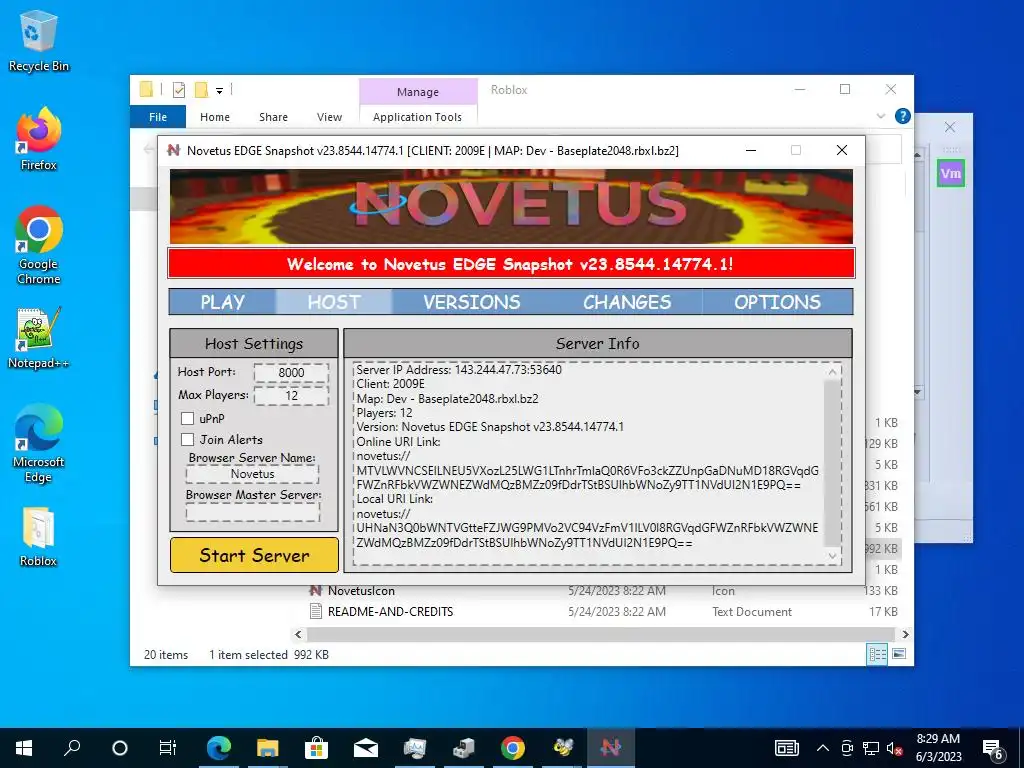Screen dimensions: 1024x768
Task: Click the Novetus welcome red banner
Action: 511,264
